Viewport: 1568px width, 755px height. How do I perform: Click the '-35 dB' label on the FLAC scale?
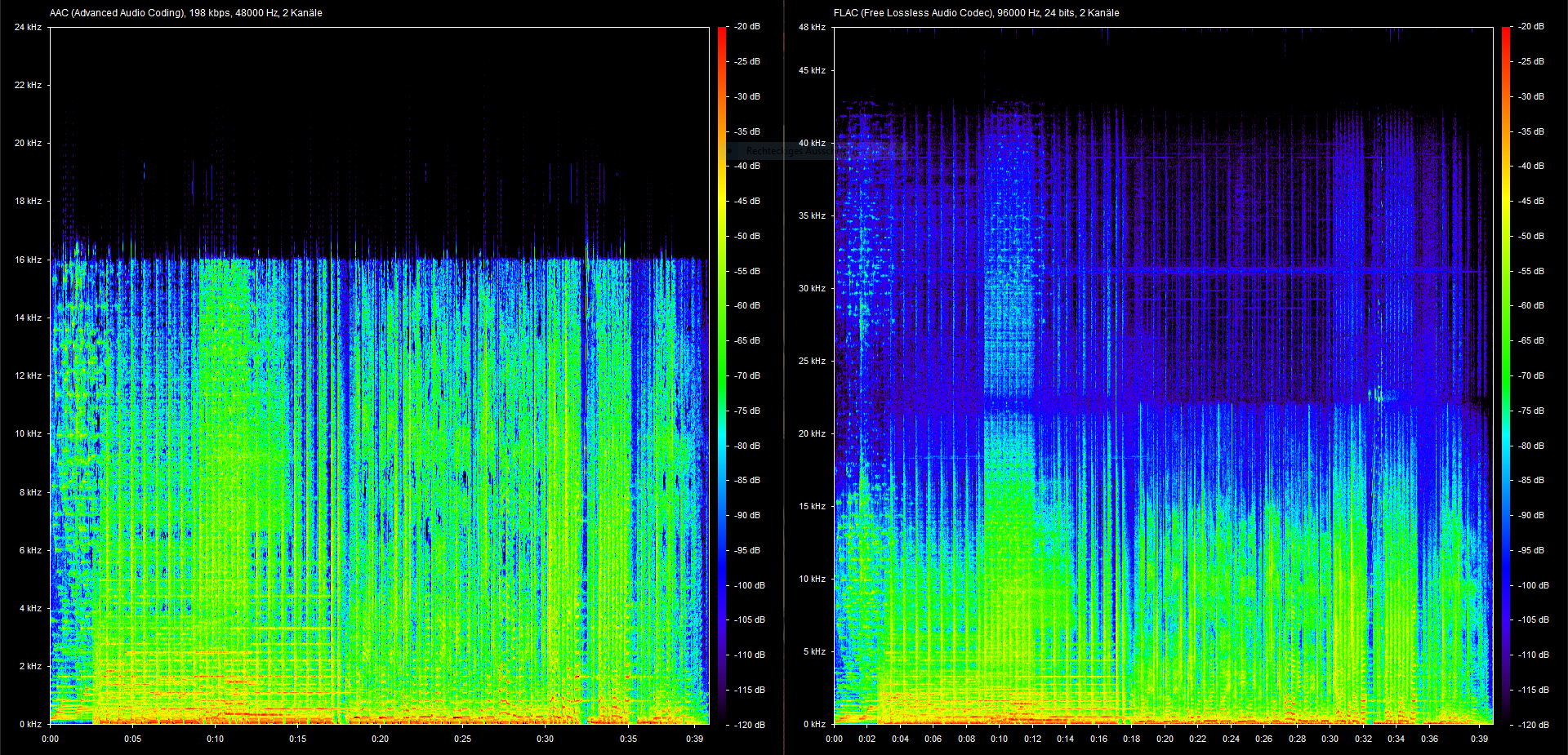(1531, 131)
